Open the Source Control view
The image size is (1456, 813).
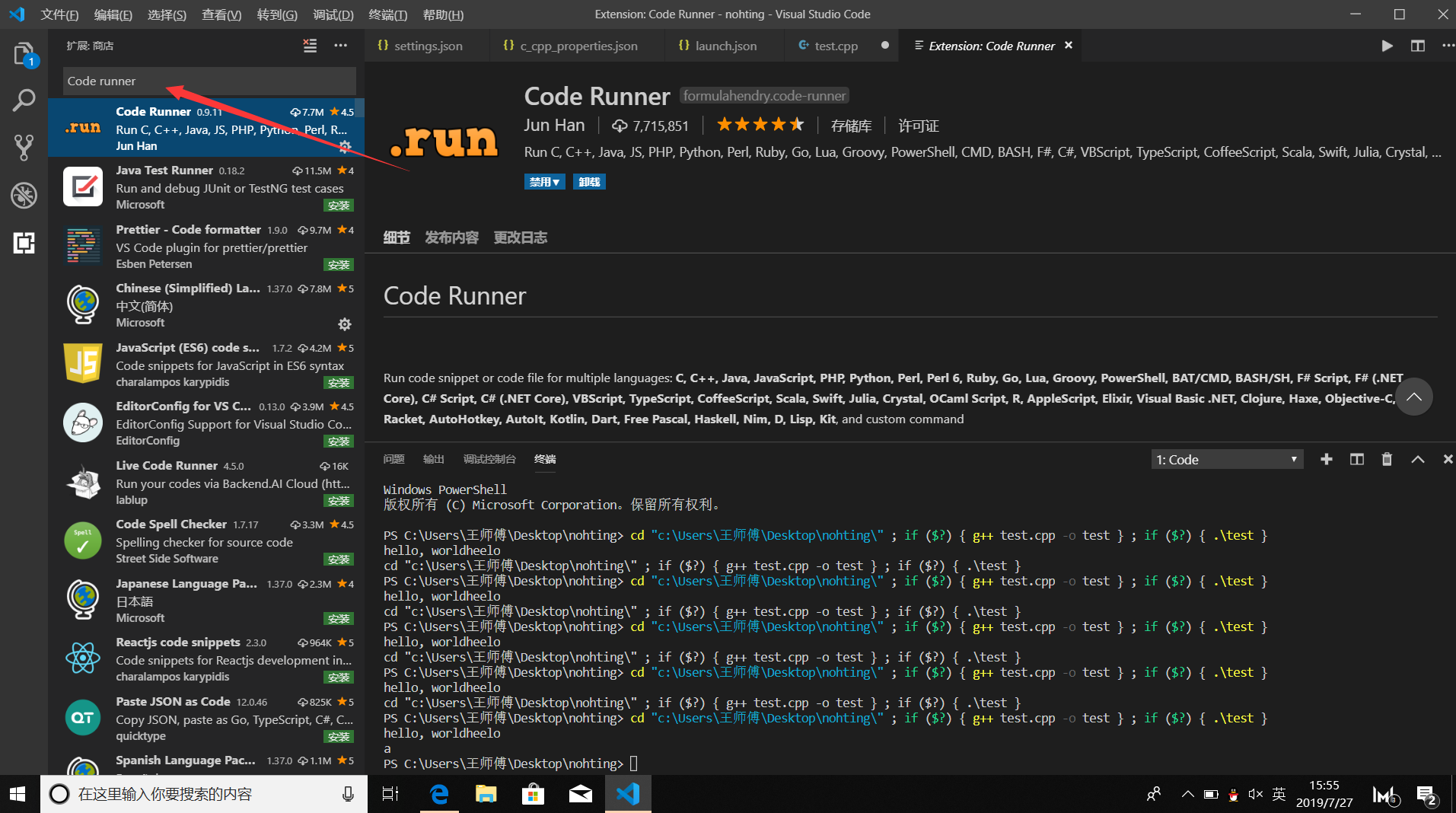24,147
